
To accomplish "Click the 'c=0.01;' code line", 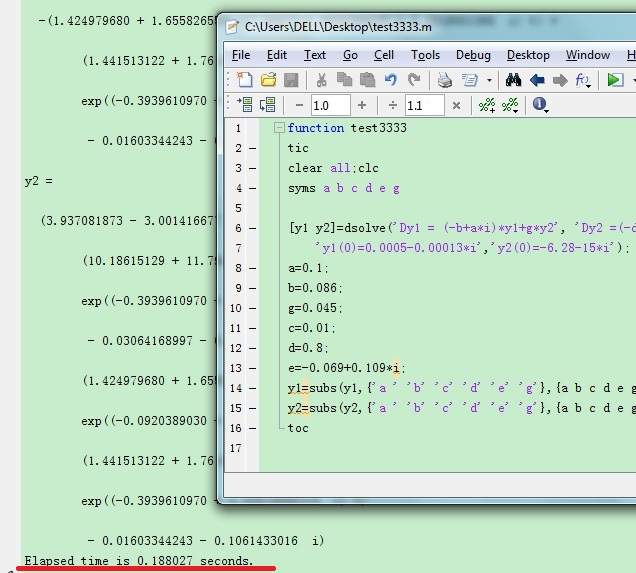I will (312, 328).
